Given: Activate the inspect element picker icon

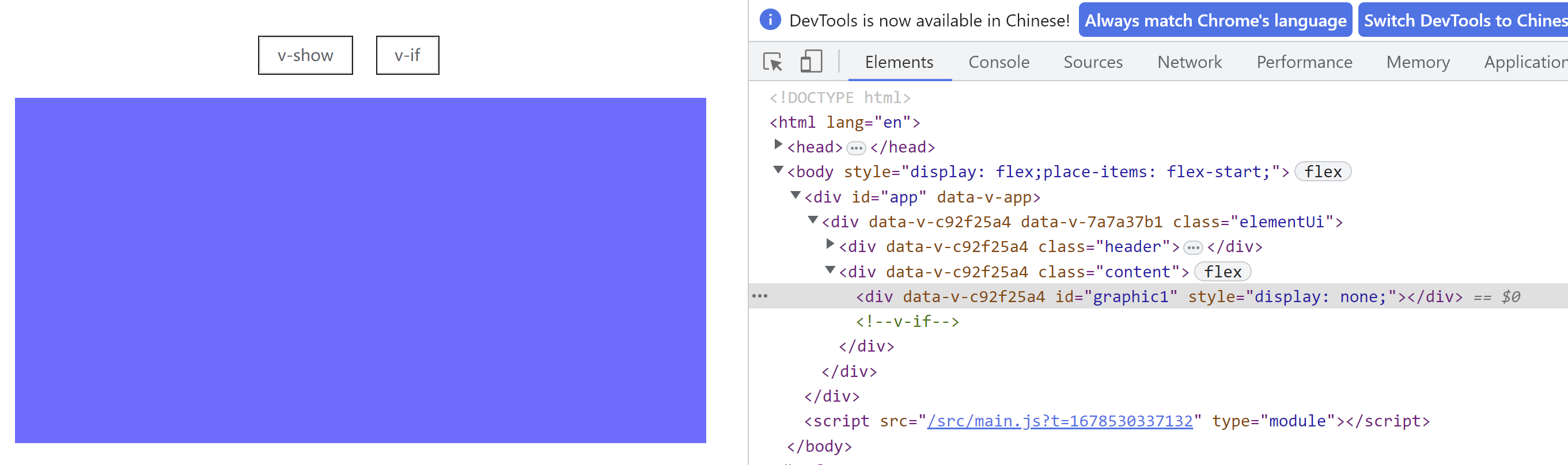Looking at the screenshot, I should click(773, 62).
